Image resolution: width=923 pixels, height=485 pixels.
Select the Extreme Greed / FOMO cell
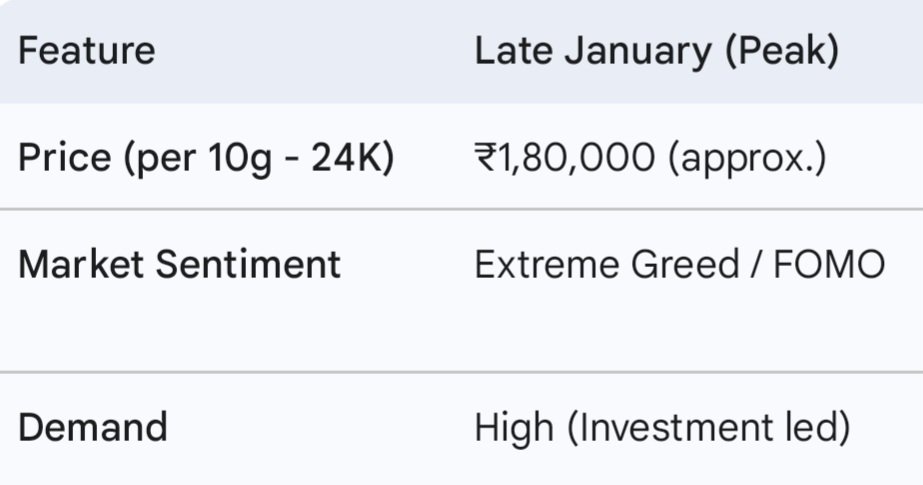(x=679, y=265)
